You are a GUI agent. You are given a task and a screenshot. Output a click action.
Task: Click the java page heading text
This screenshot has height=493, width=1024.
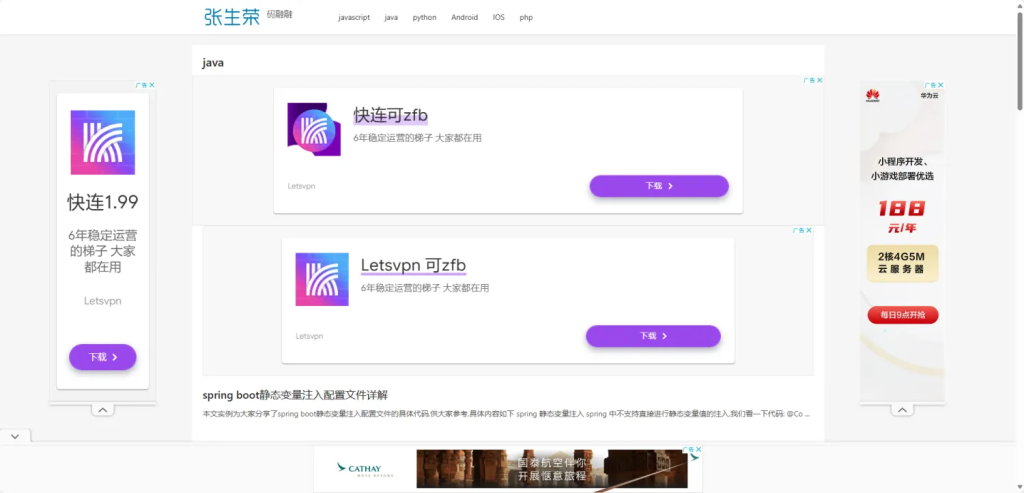[x=213, y=63]
